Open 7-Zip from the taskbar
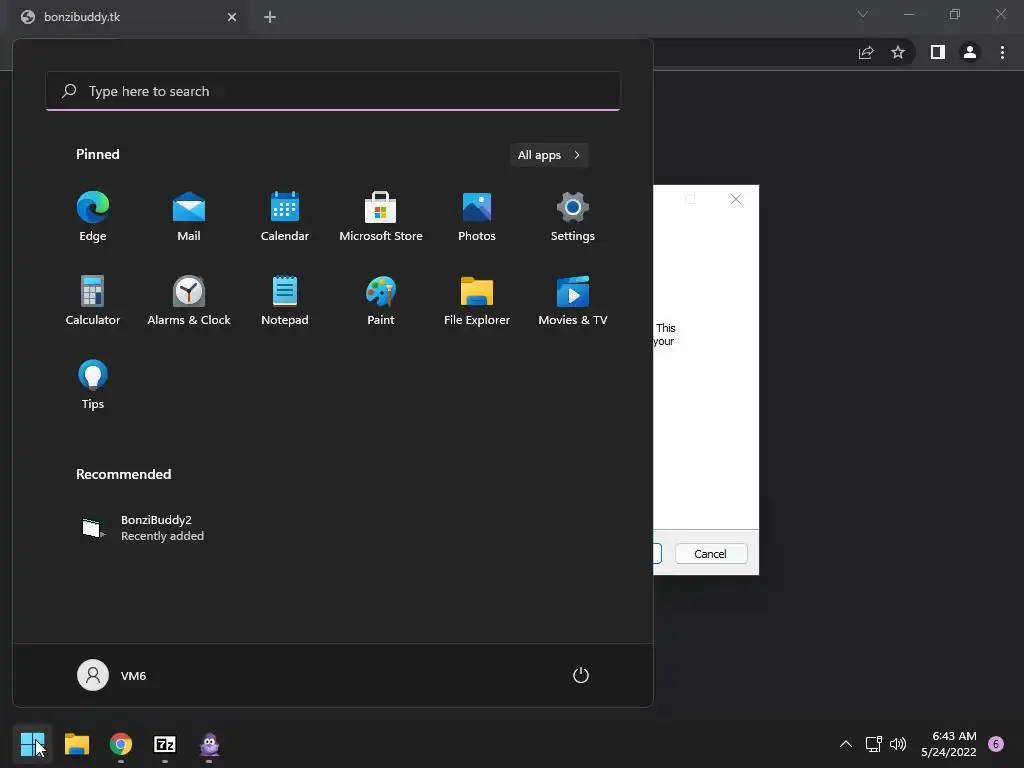The image size is (1024, 768). [165, 744]
